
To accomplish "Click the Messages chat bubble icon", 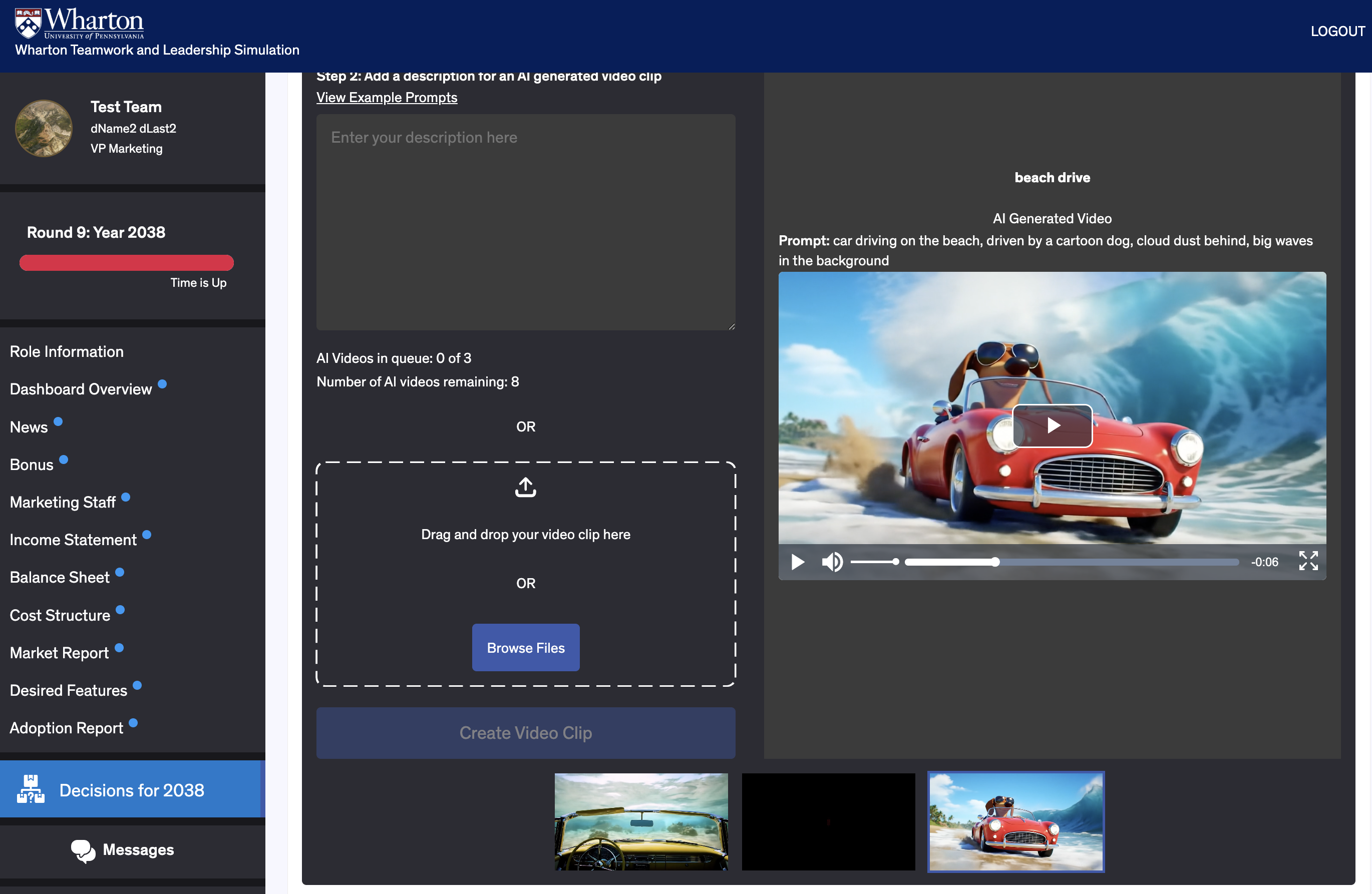I will pos(83,850).
